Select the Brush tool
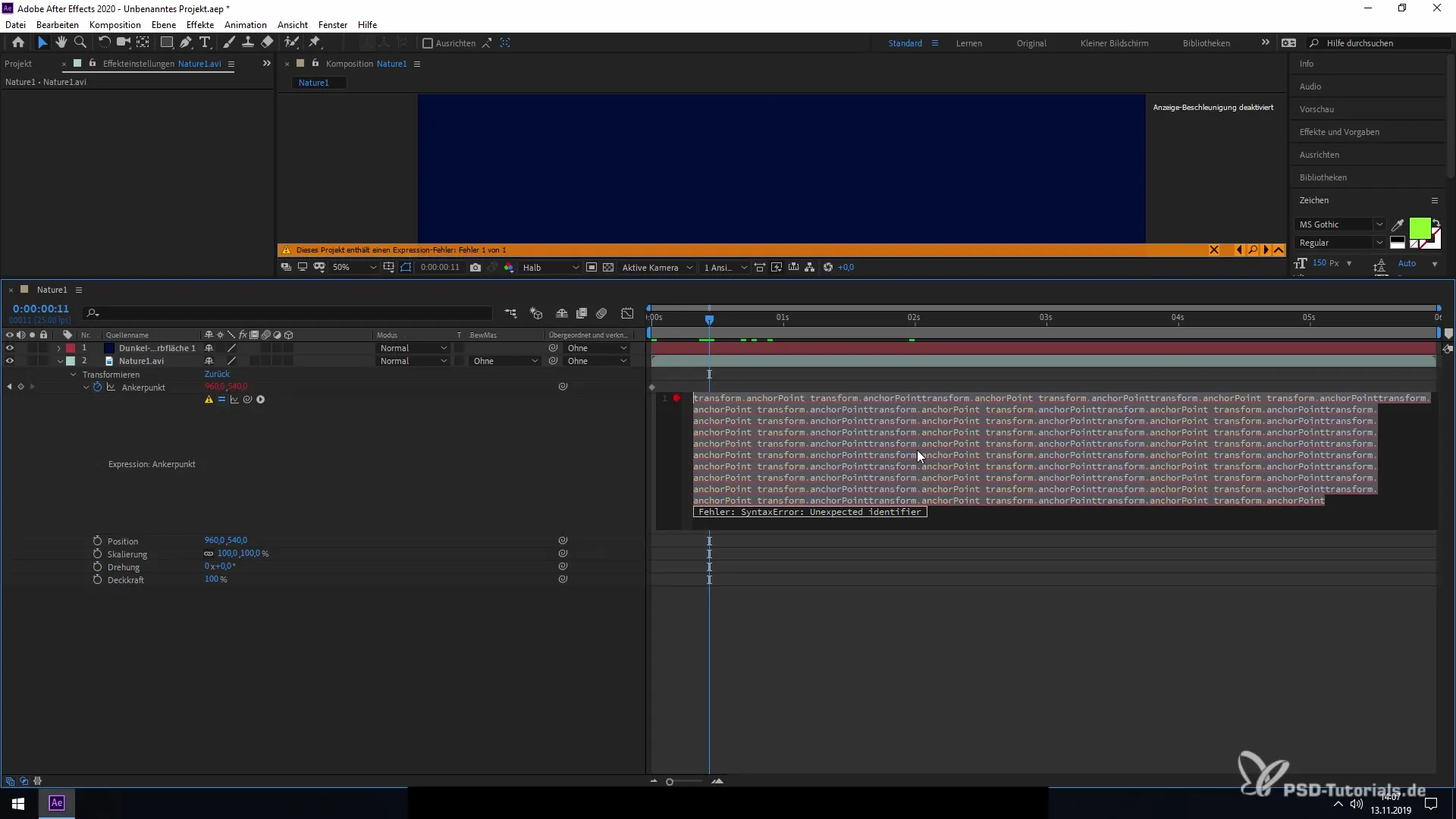1456x819 pixels. [229, 43]
